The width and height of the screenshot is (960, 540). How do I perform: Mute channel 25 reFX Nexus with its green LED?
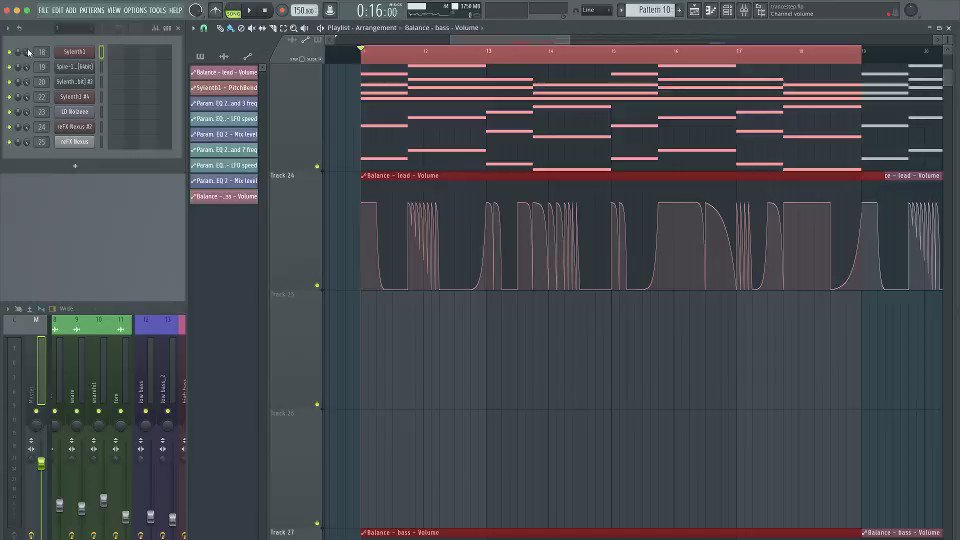pyautogui.click(x=9, y=142)
